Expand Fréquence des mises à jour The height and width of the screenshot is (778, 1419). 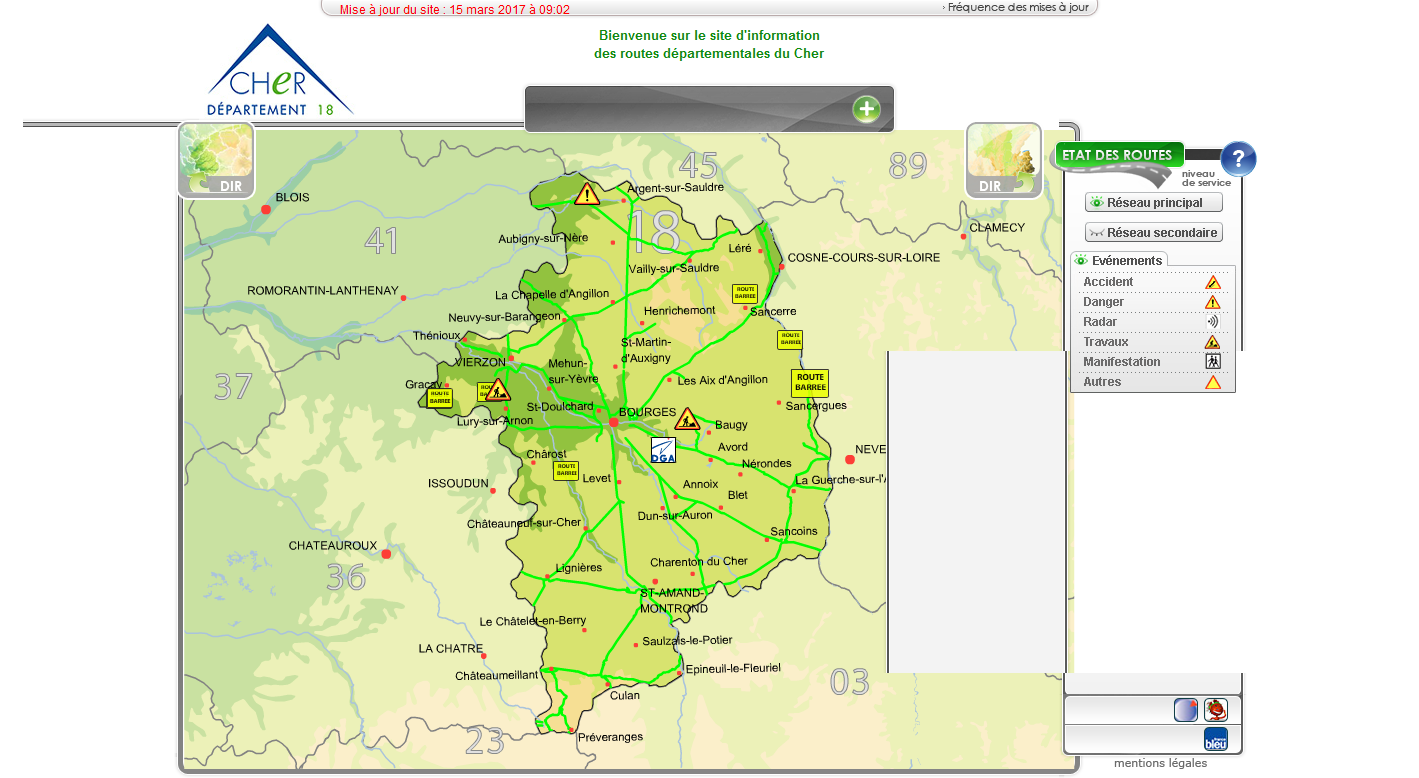pyautogui.click(x=1016, y=8)
